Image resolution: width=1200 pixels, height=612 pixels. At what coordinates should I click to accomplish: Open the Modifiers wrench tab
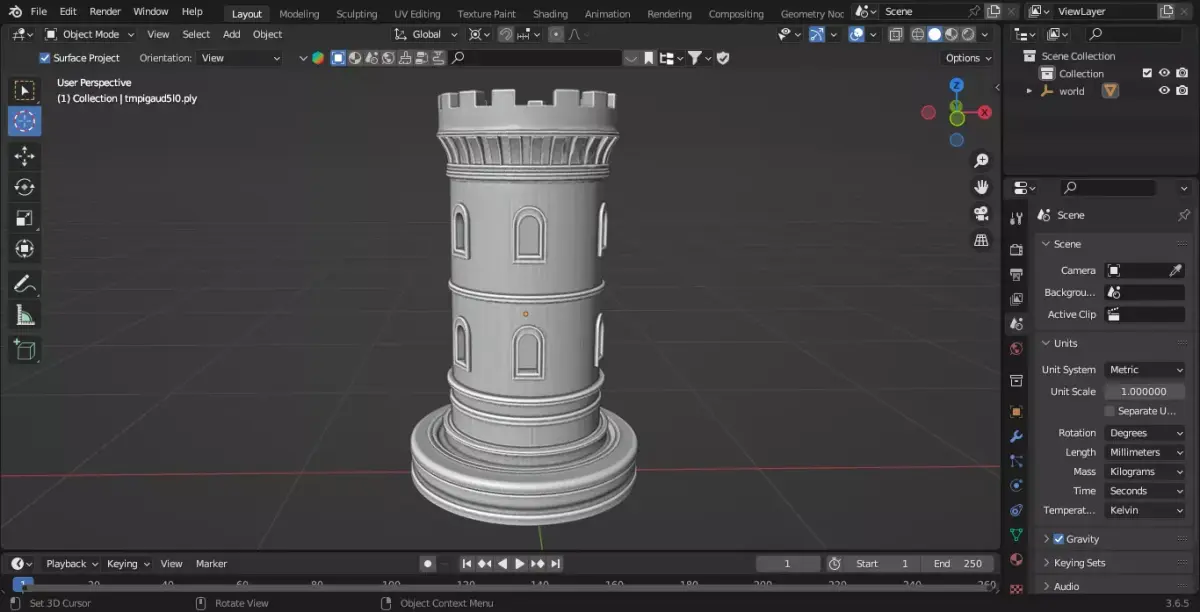[1016, 437]
